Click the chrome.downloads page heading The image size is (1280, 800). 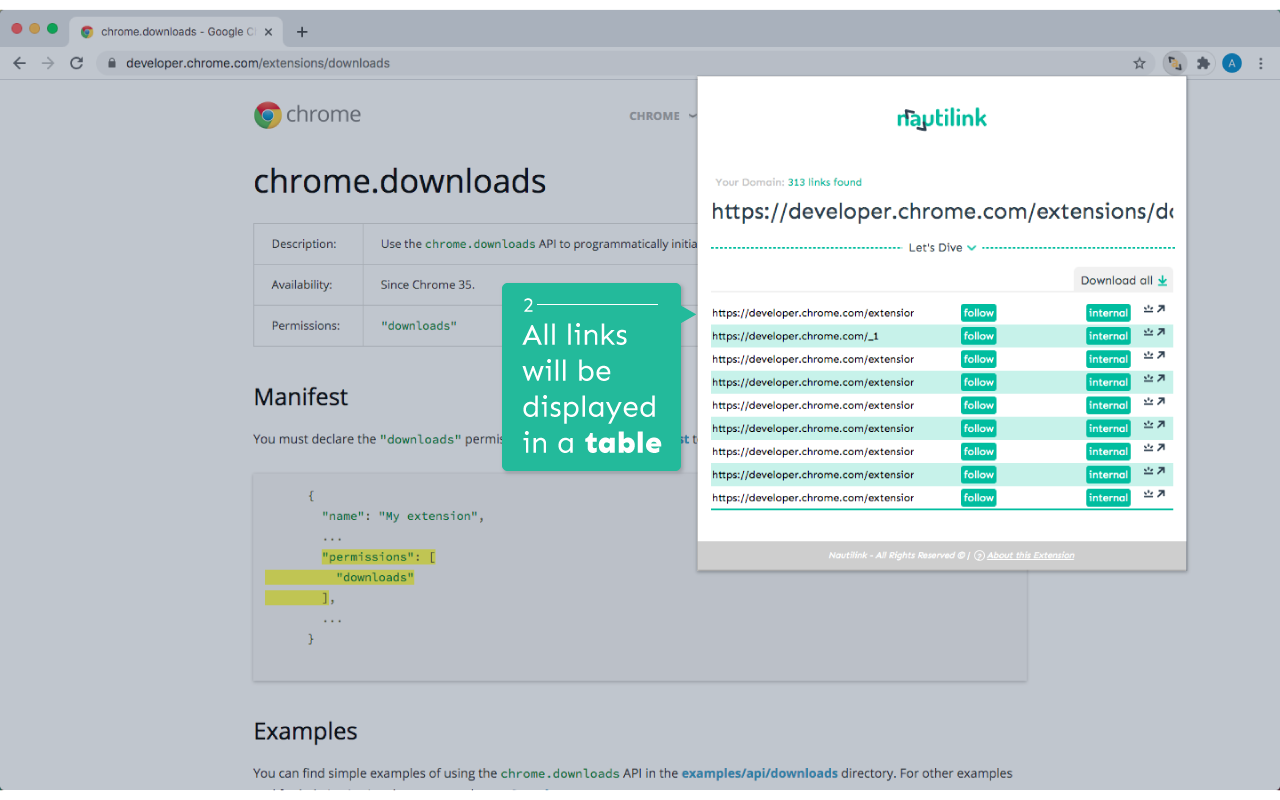(x=400, y=181)
